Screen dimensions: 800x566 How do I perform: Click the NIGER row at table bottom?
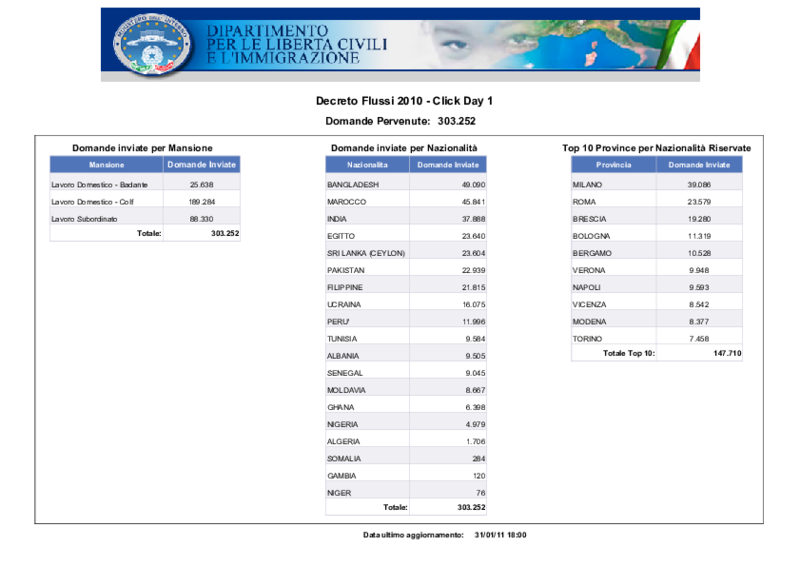click(406, 493)
